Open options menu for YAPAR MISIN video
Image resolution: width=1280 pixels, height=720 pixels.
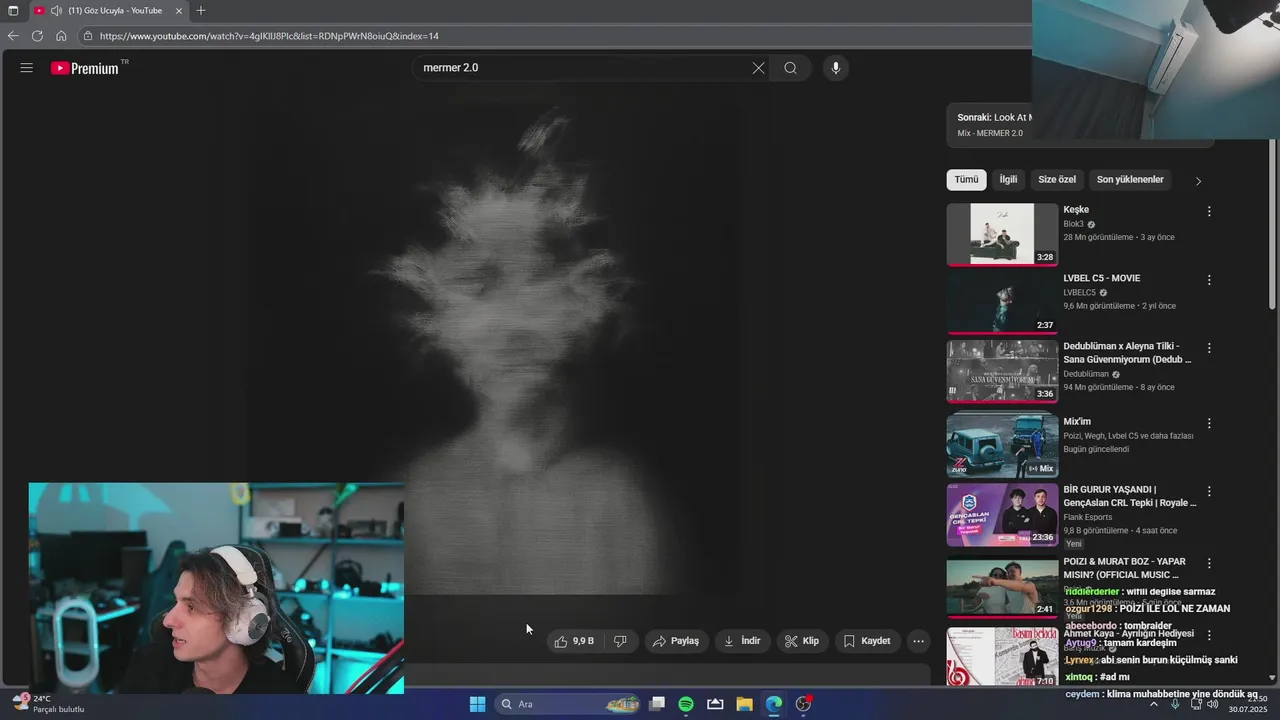[1209, 564]
